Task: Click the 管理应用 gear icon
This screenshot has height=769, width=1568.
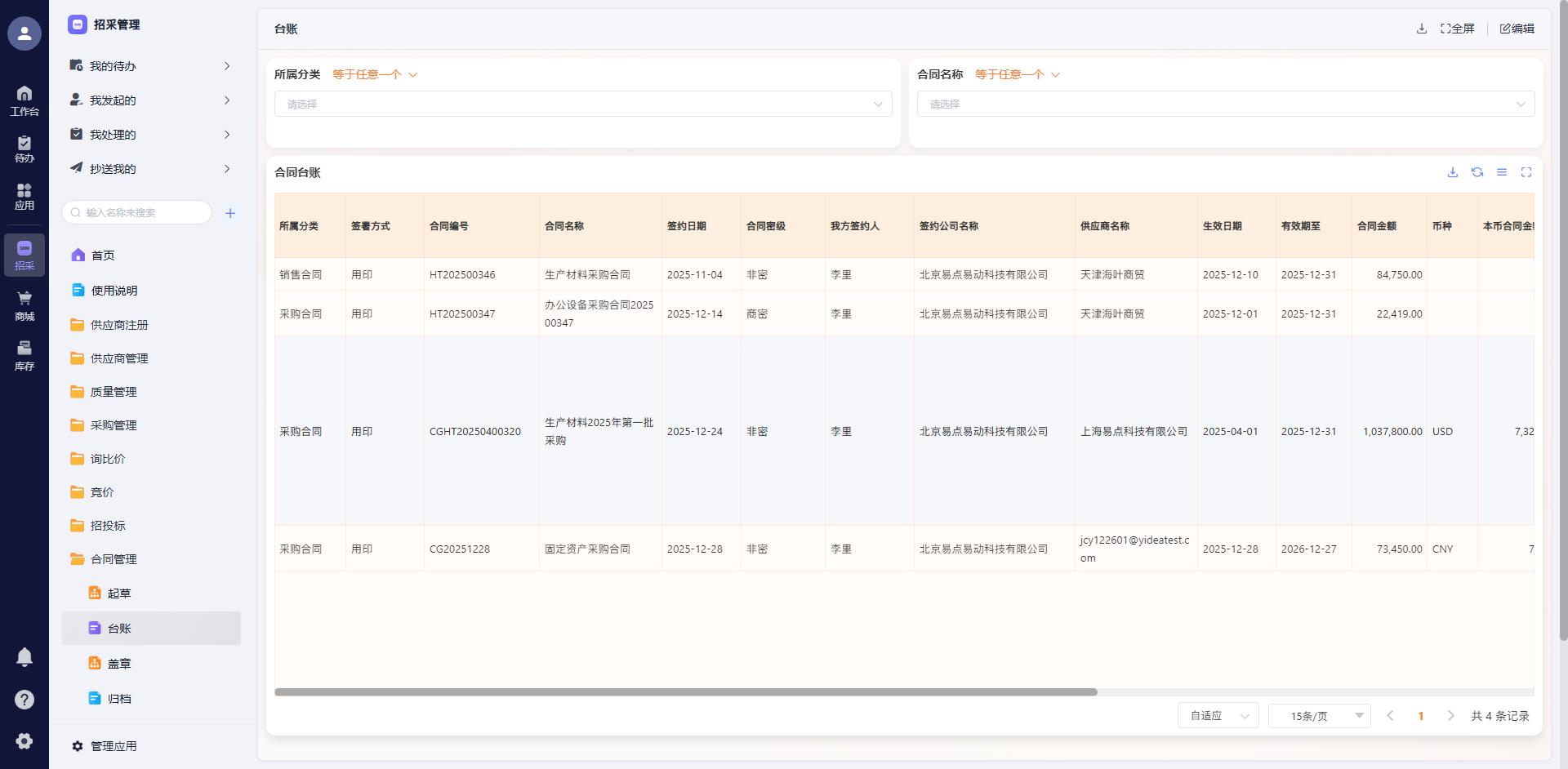Action: [x=78, y=746]
